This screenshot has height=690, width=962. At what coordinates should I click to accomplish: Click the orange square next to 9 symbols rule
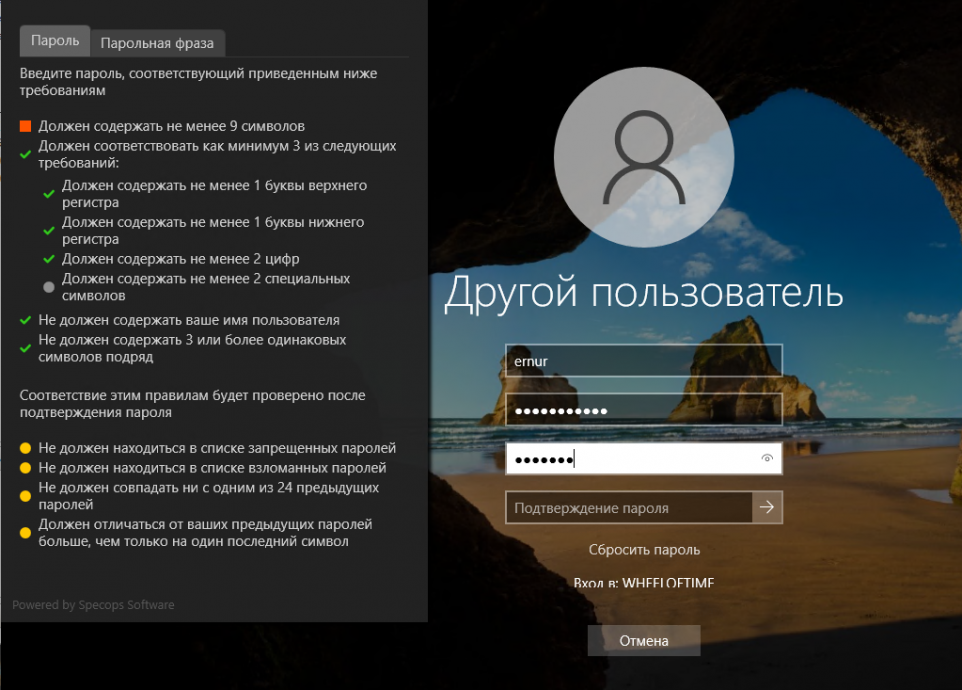click(x=26, y=127)
